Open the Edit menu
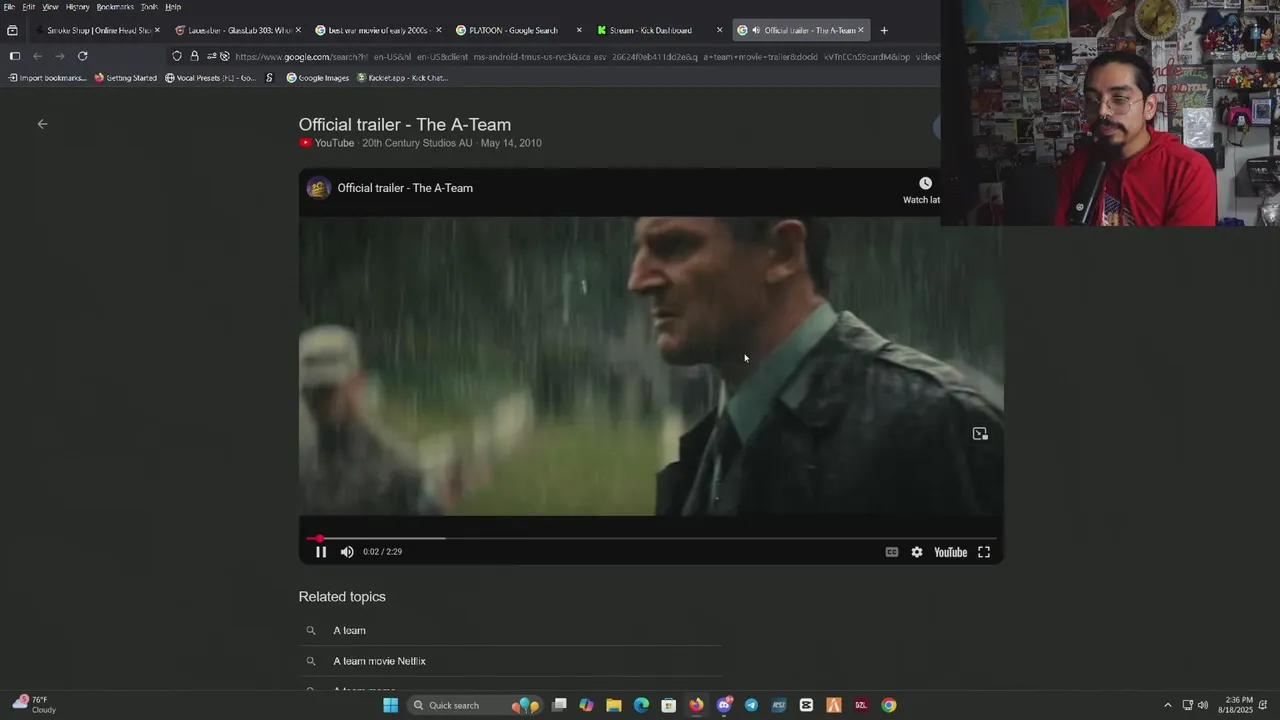Image resolution: width=1280 pixels, height=720 pixels. pyautogui.click(x=29, y=7)
